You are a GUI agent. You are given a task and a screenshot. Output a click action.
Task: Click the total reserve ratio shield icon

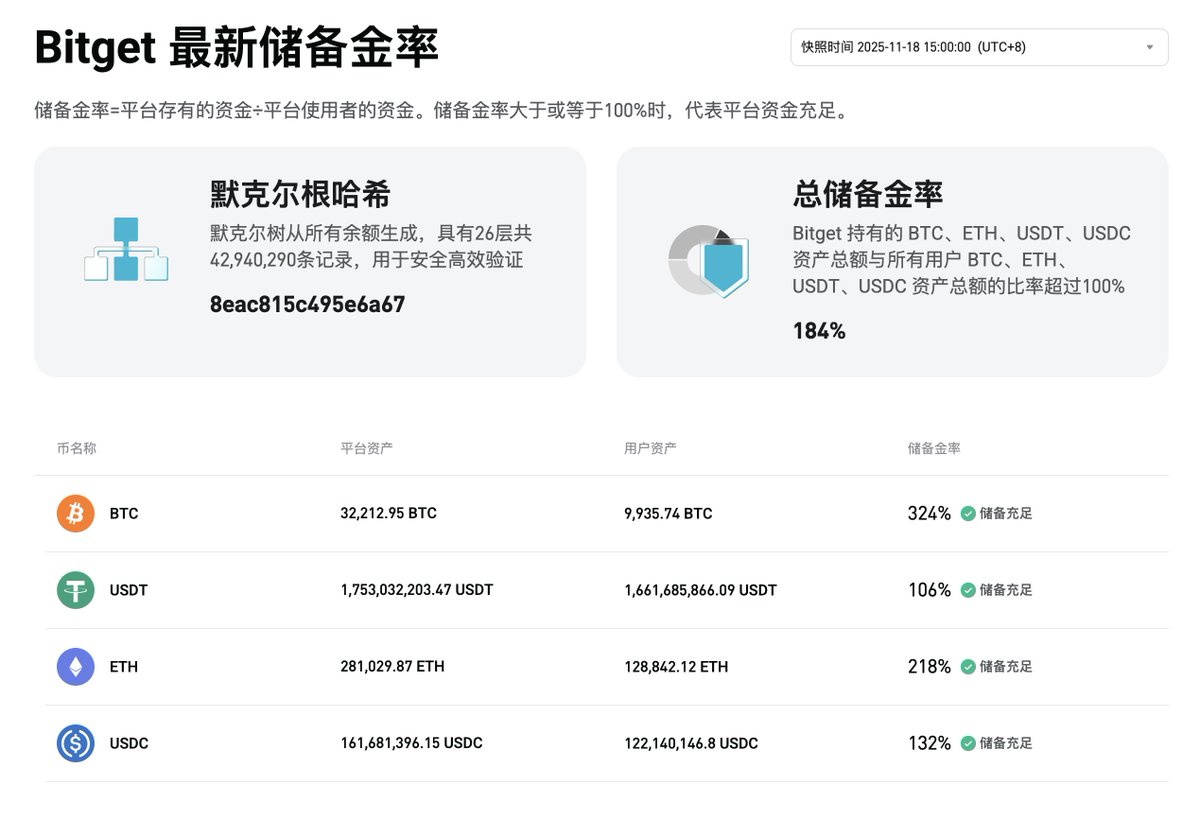pyautogui.click(x=710, y=260)
